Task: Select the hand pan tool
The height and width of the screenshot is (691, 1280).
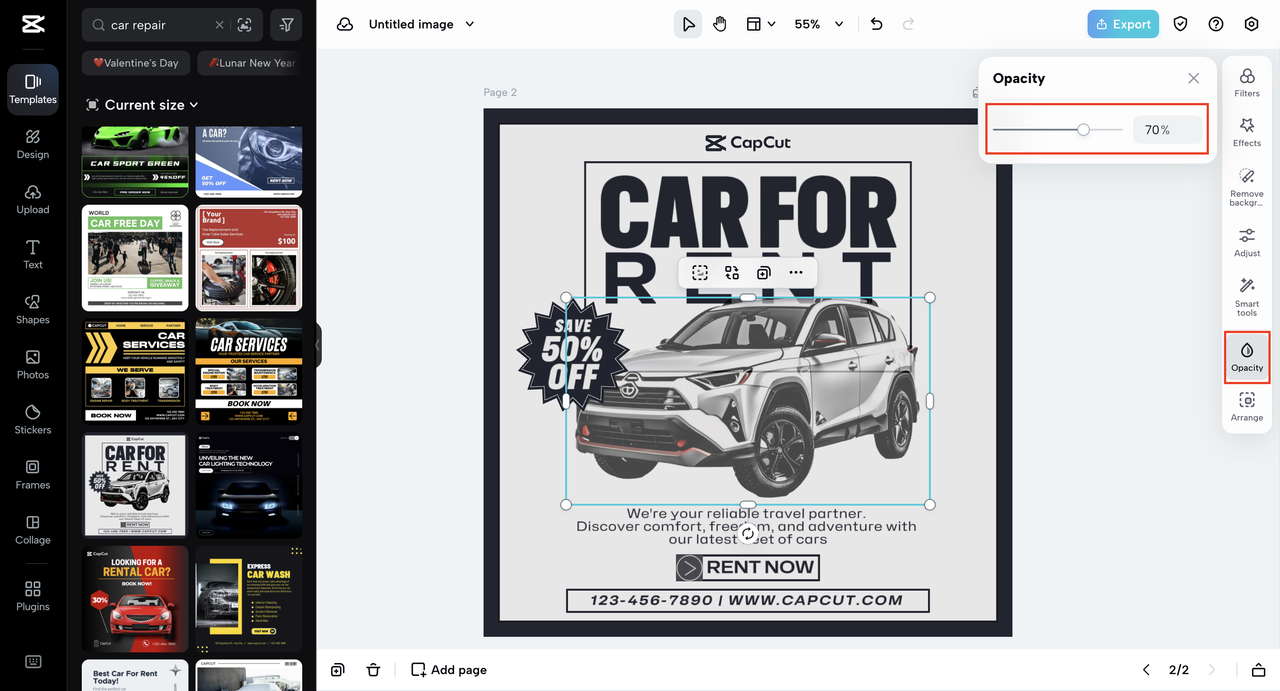Action: (x=720, y=24)
